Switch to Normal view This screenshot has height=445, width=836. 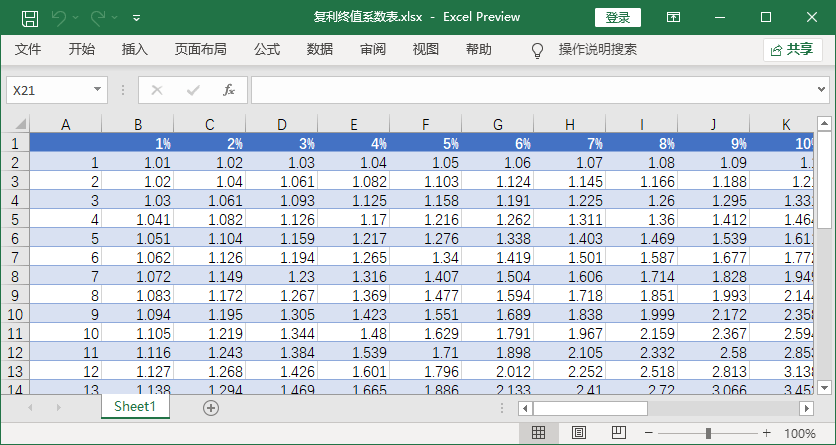[538, 433]
